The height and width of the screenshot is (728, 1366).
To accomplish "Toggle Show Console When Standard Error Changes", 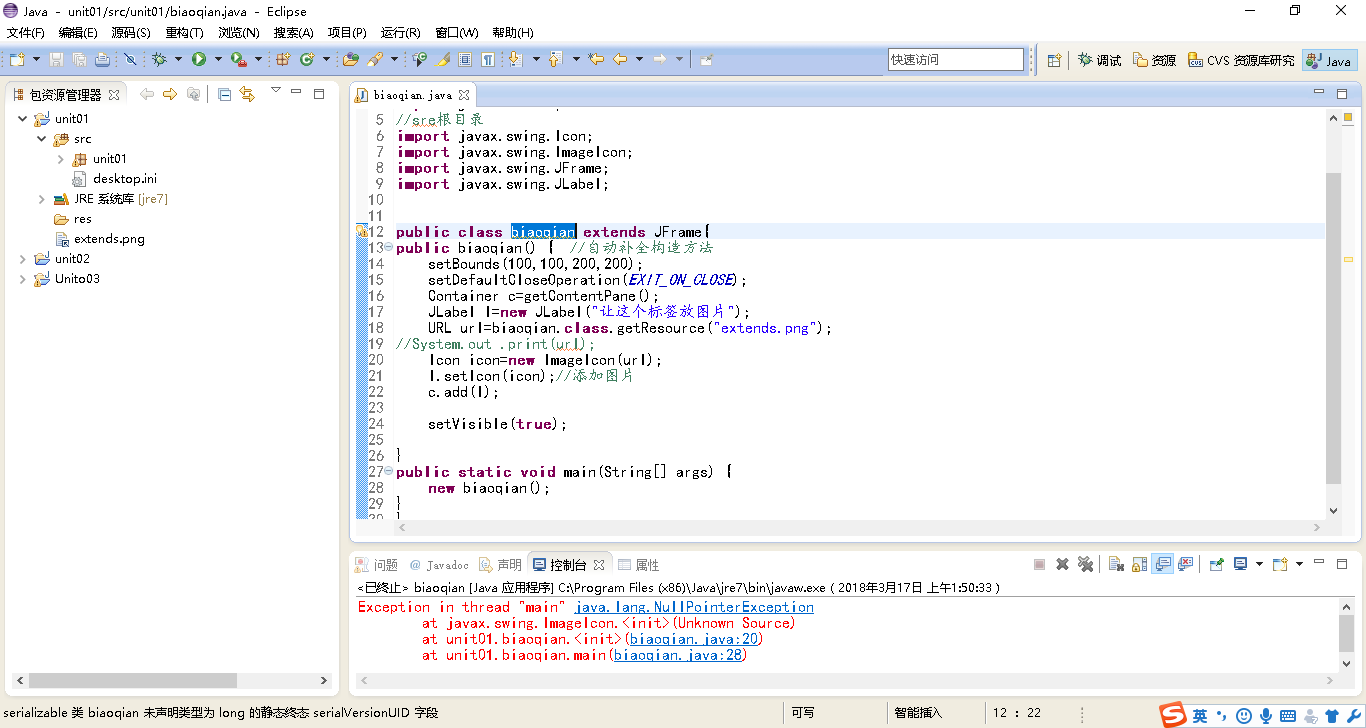I will (1186, 564).
